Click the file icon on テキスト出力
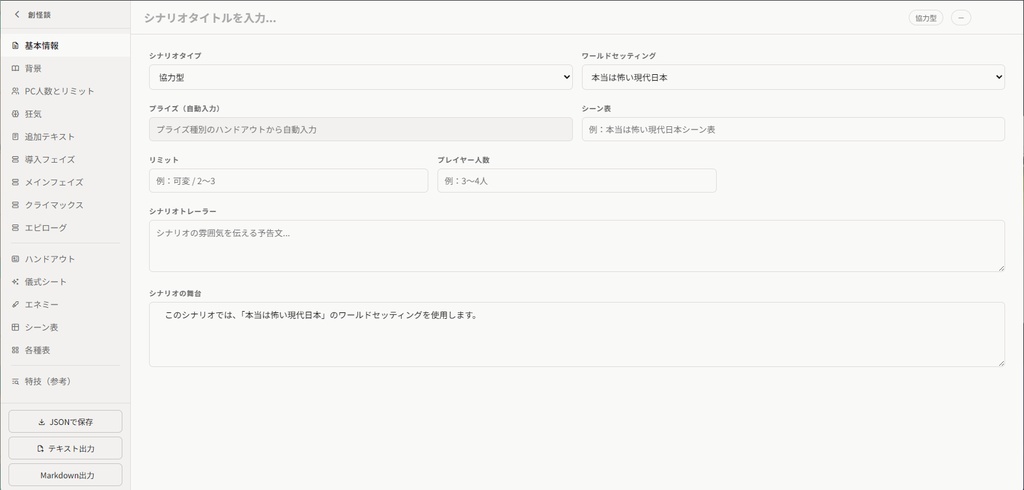Screen dimensions: 1024x490 tap(40, 449)
